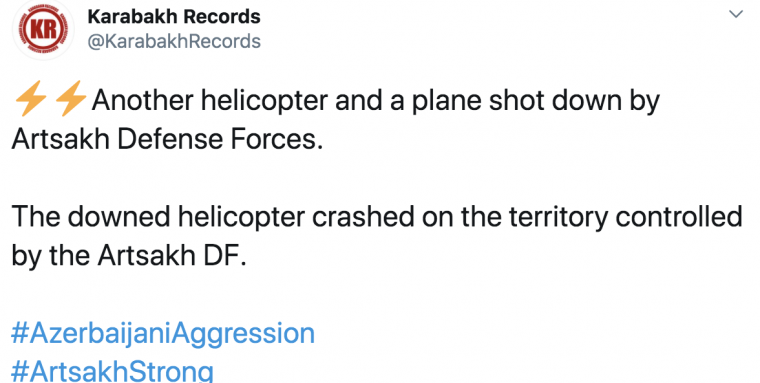Open the tweet options chevron menu

coord(736,14)
